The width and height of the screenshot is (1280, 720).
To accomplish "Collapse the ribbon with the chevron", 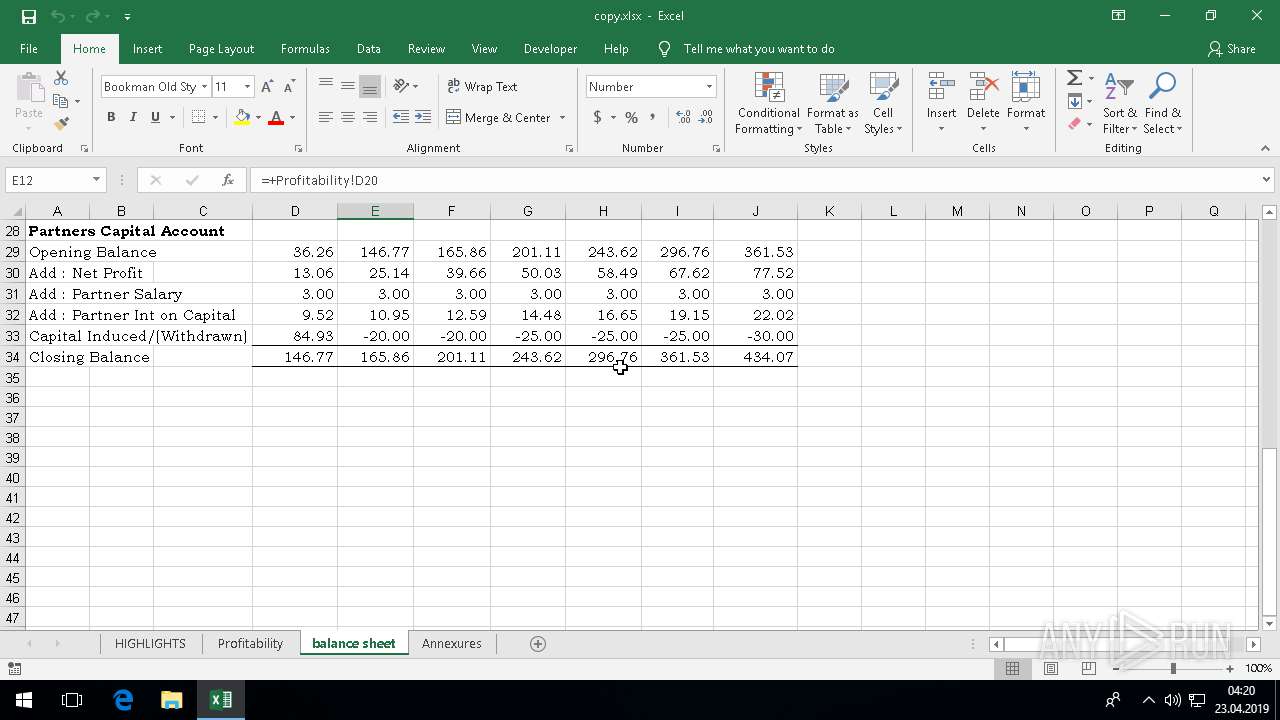I will point(1265,148).
